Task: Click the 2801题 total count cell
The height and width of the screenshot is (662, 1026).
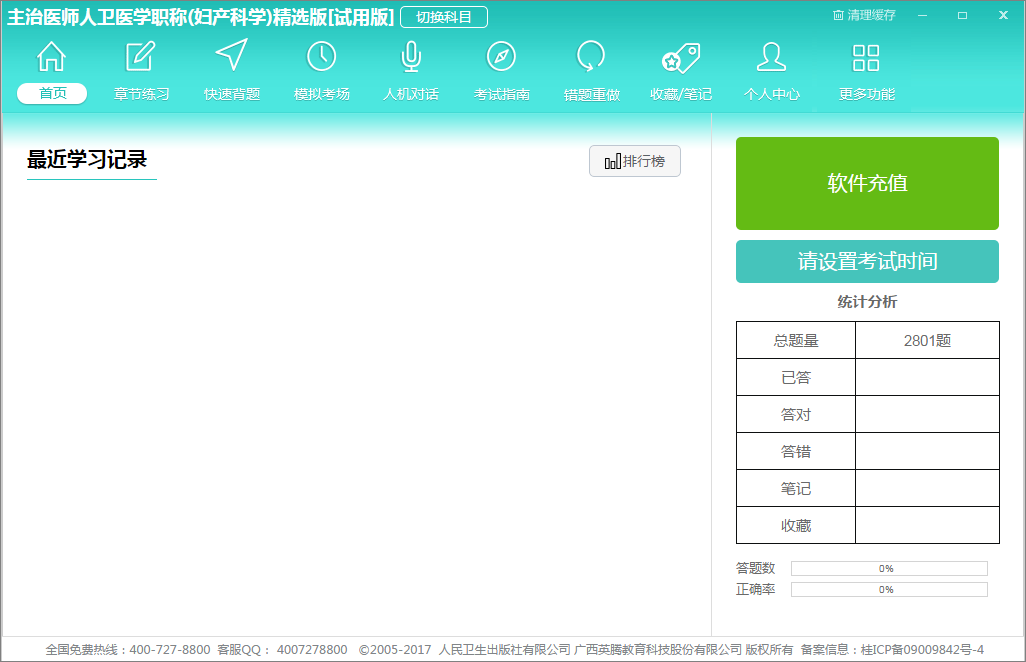Action: click(927, 340)
